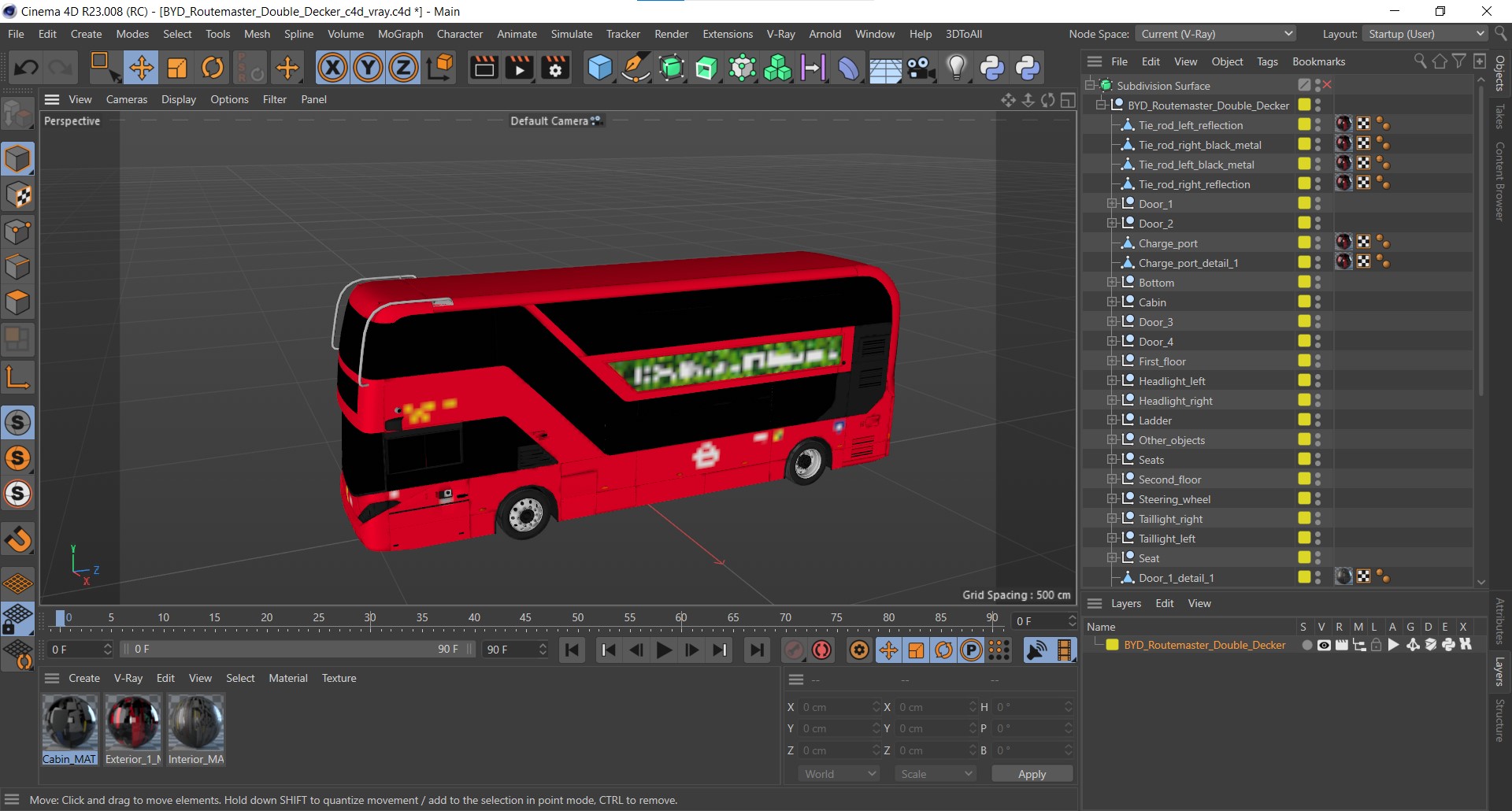
Task: Add a Camera object icon
Action: point(921,68)
